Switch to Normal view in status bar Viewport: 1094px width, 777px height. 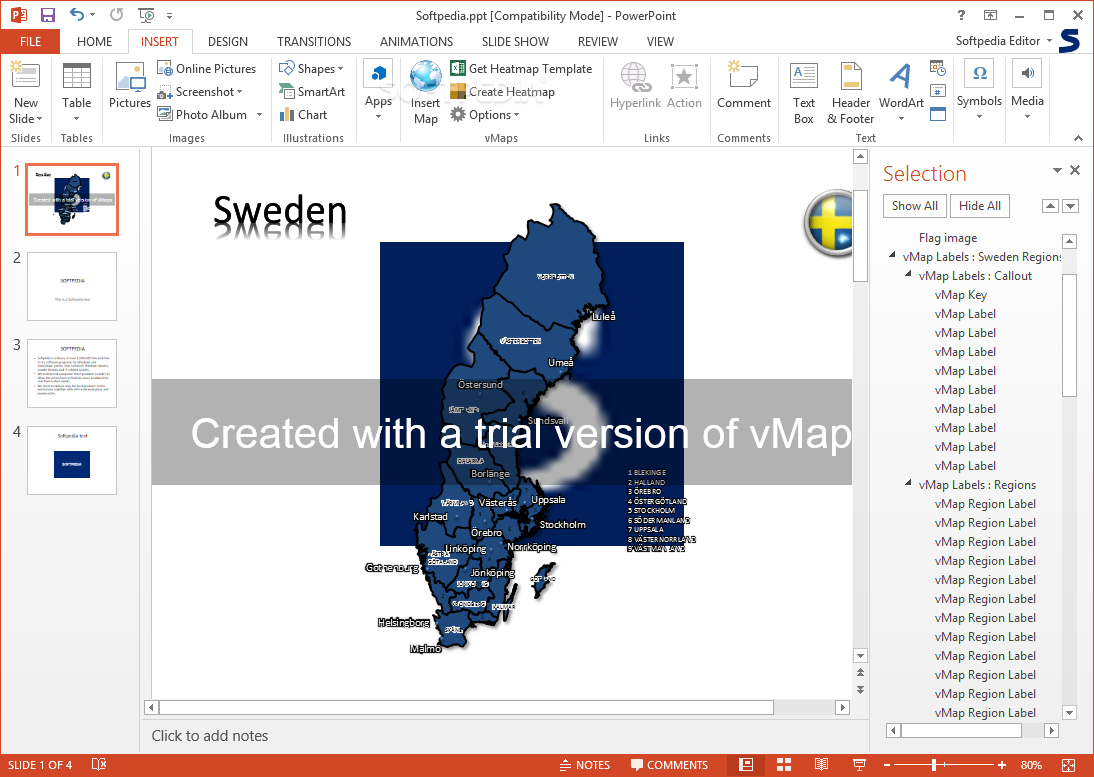pos(746,765)
